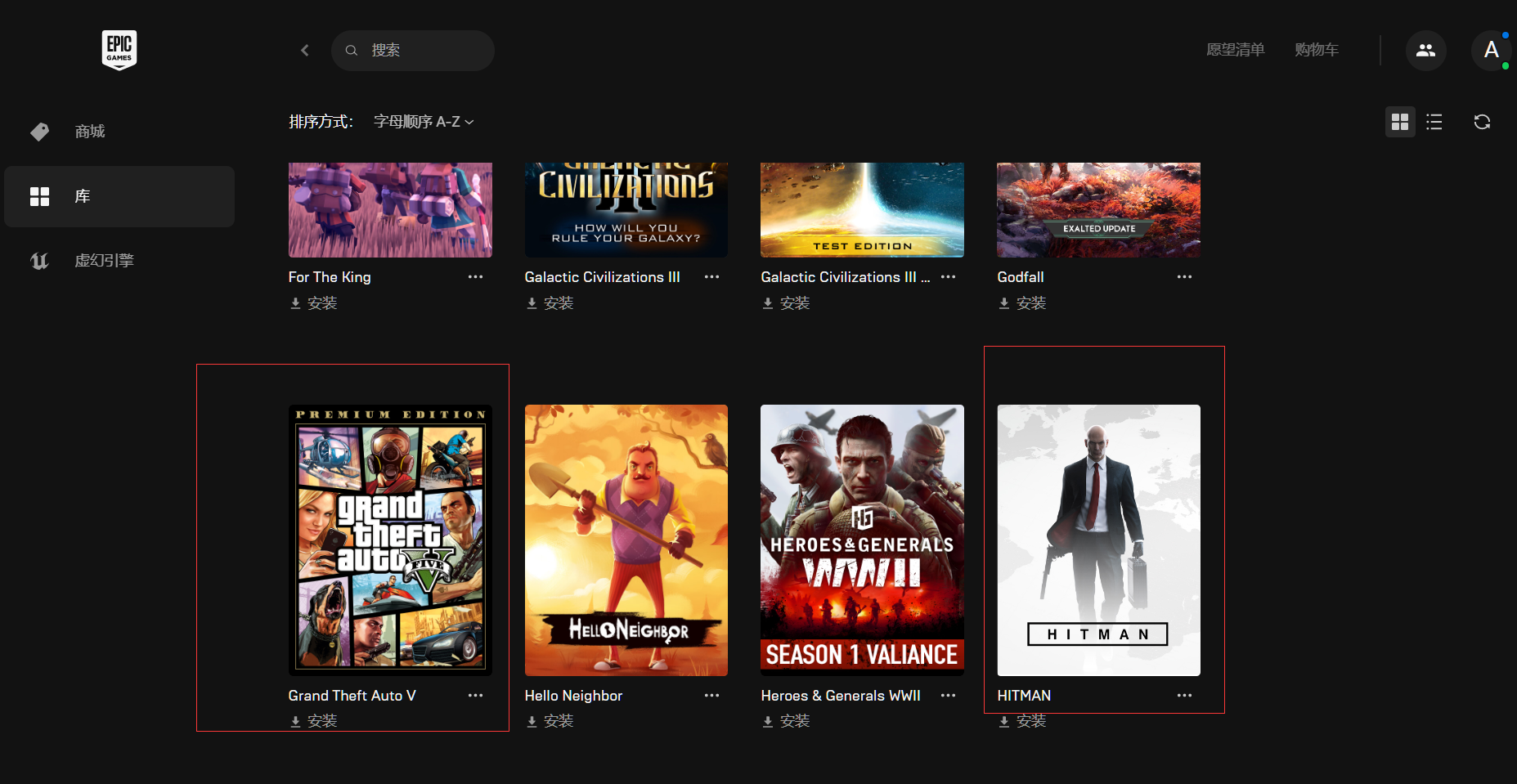Open more options for Hello Neighbor

711,696
